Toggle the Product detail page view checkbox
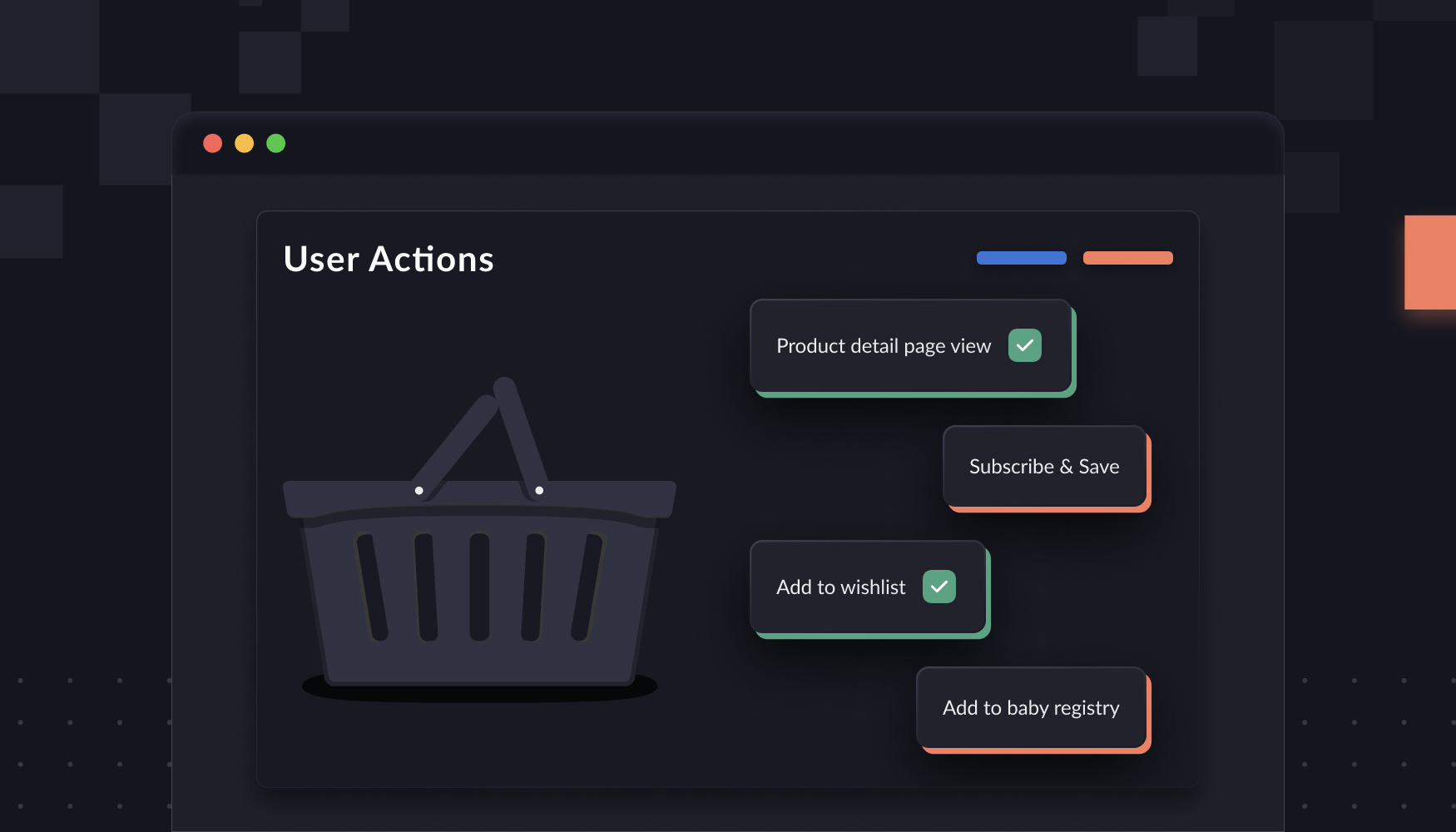This screenshot has width=1456, height=832. 1024,345
